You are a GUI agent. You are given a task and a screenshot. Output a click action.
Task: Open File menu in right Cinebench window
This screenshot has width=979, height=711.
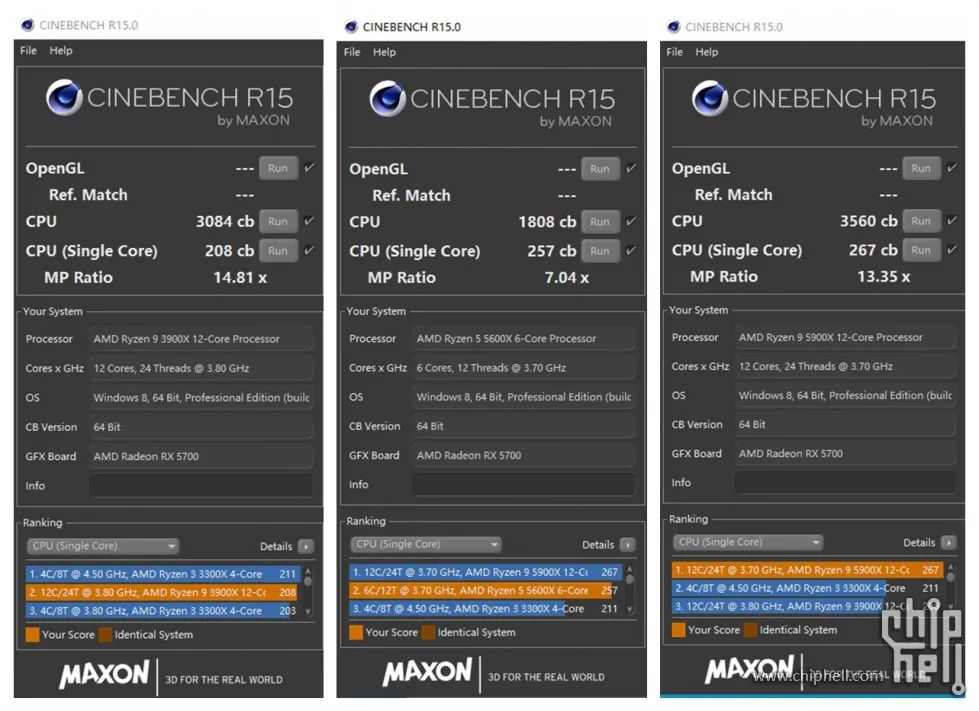pyautogui.click(x=674, y=52)
